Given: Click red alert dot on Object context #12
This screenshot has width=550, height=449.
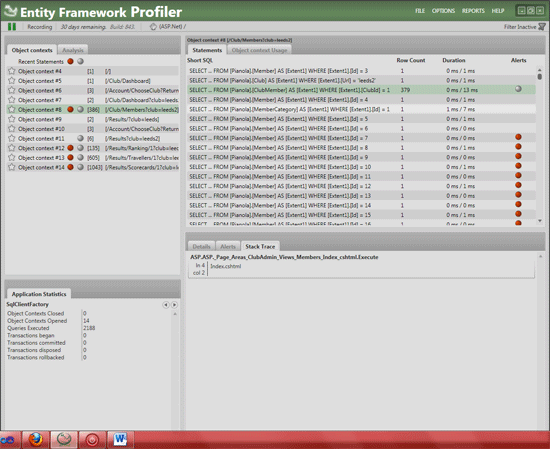Looking at the screenshot, I should point(71,148).
